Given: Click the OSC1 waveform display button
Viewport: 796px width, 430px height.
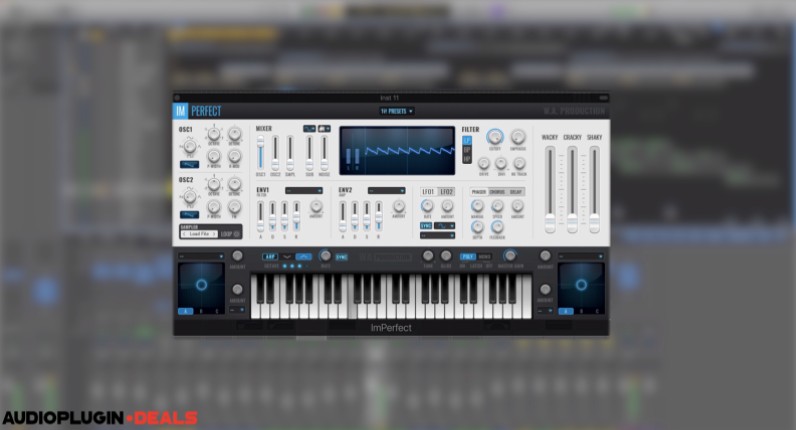Looking at the screenshot, I should point(189,164).
